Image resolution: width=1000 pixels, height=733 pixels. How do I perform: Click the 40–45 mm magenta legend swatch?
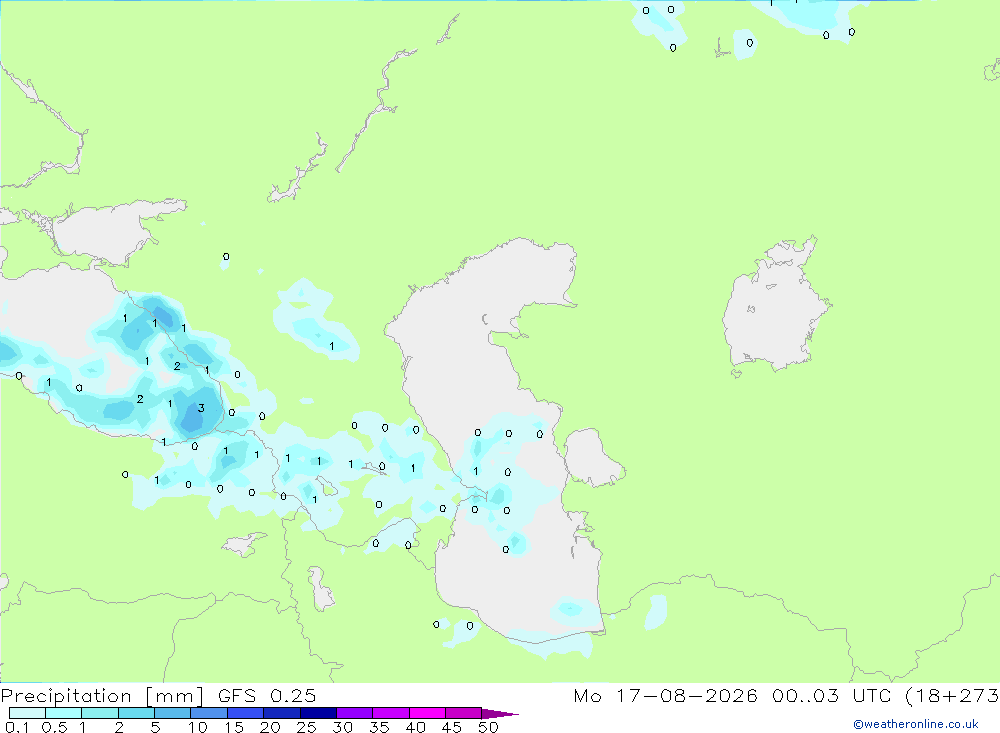click(427, 713)
